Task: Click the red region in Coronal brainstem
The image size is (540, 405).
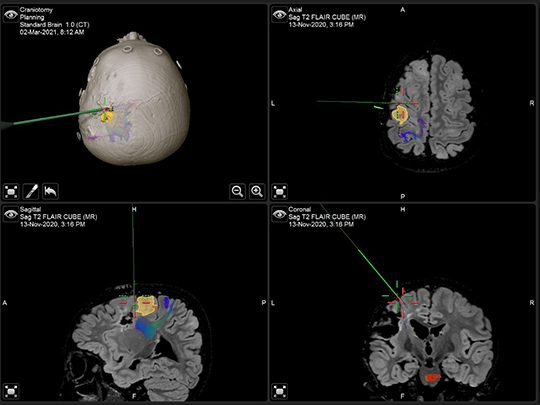Action: click(x=433, y=378)
